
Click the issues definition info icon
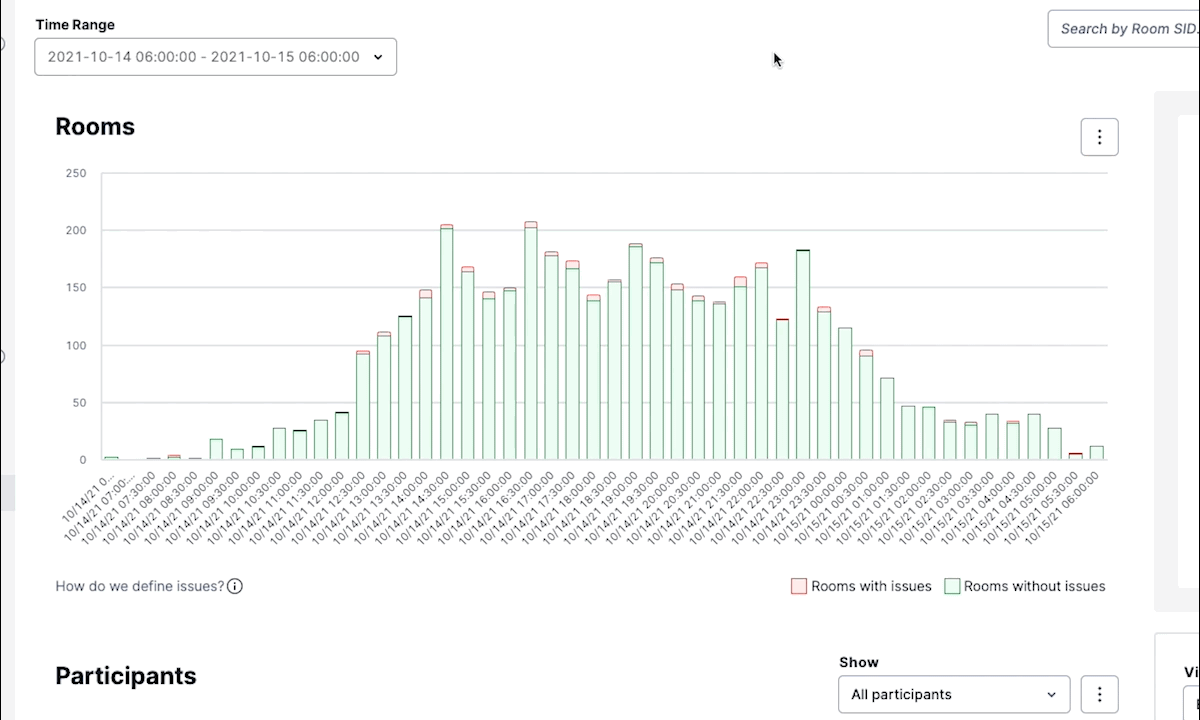235,586
